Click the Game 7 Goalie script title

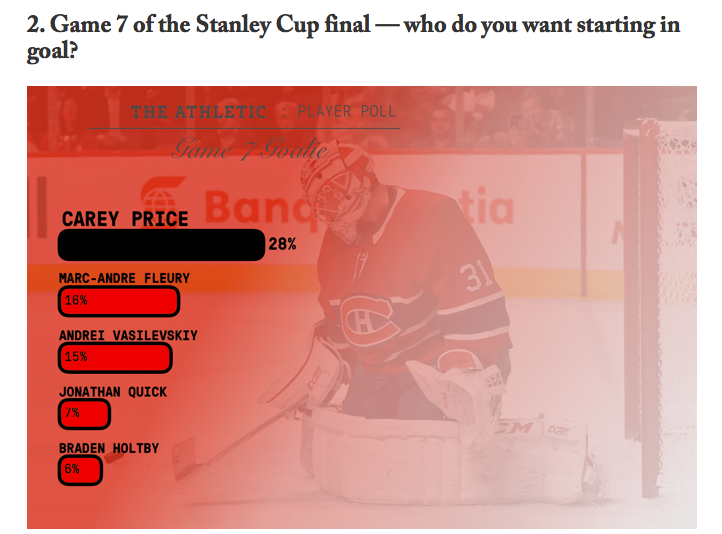pos(250,149)
